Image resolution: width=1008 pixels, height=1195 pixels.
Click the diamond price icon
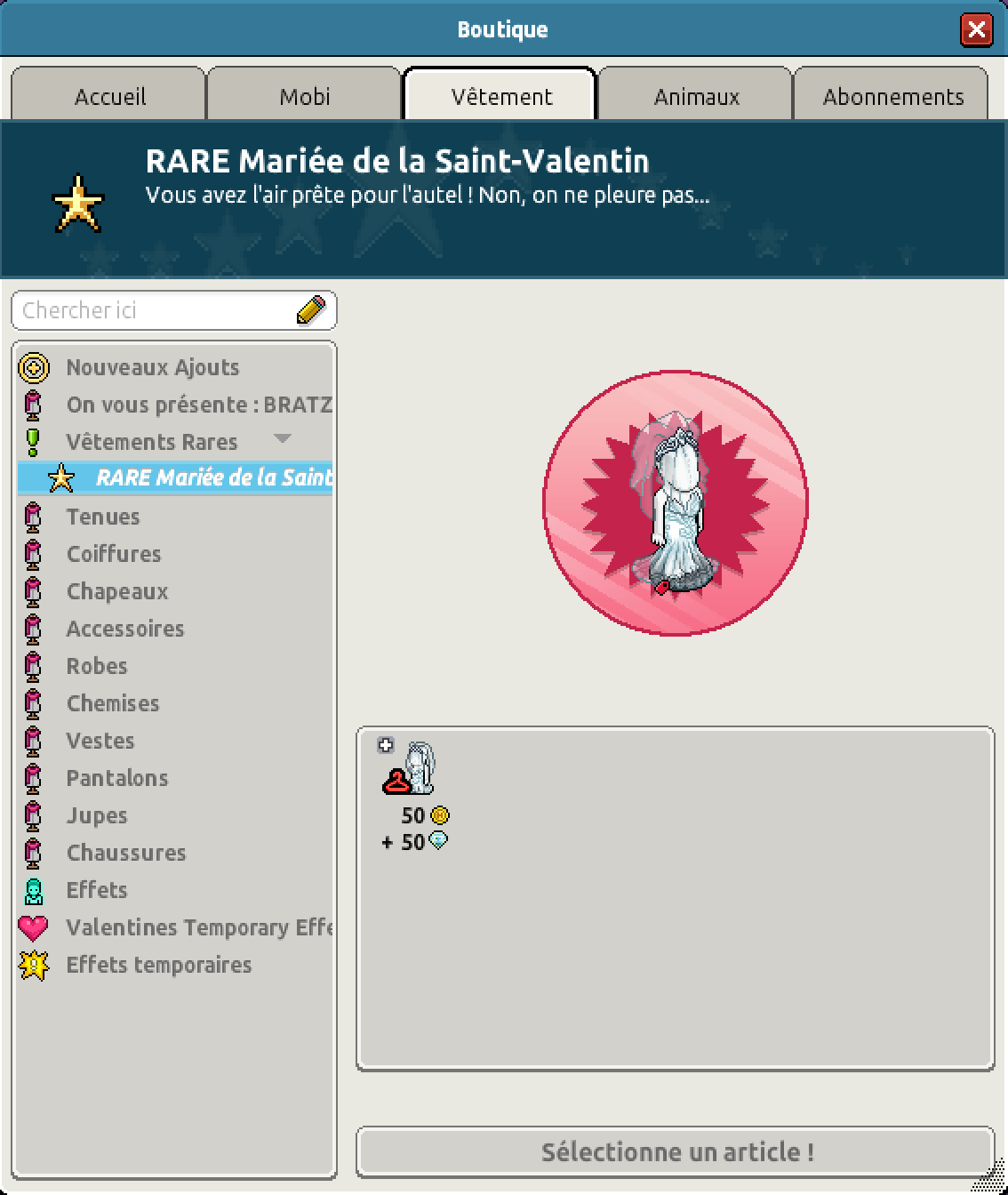[438, 840]
